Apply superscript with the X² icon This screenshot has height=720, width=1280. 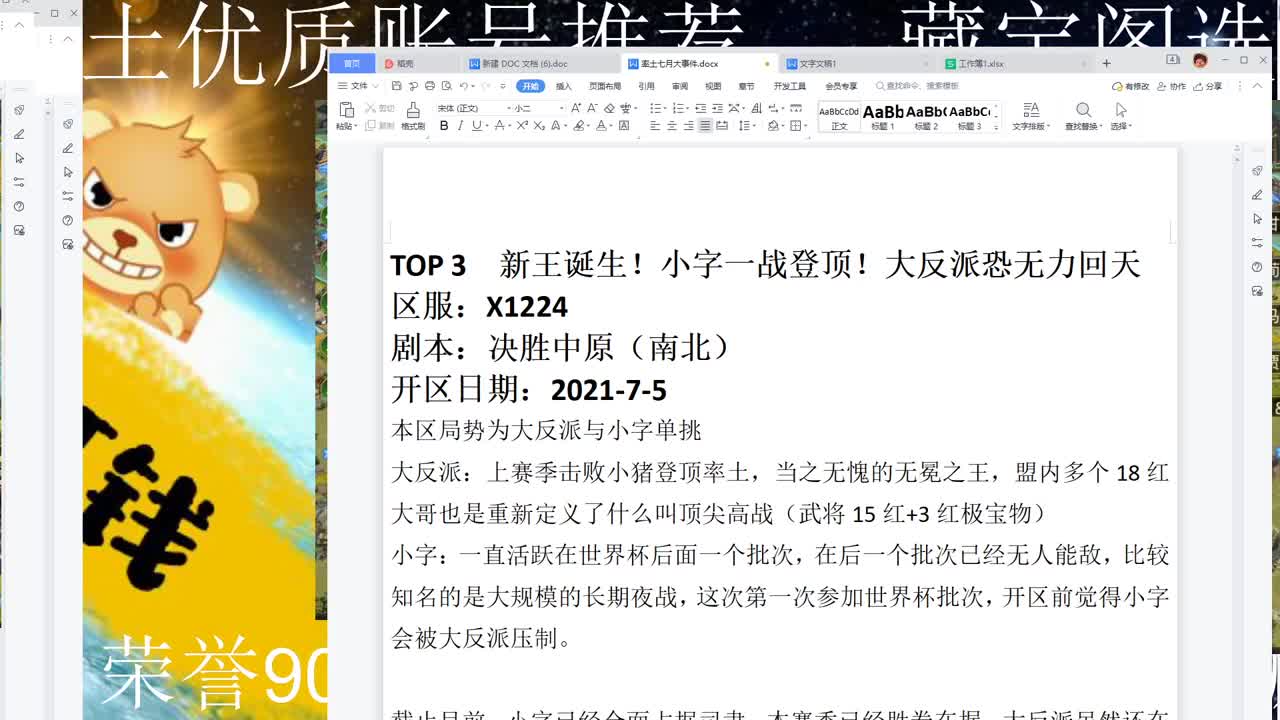tap(521, 126)
